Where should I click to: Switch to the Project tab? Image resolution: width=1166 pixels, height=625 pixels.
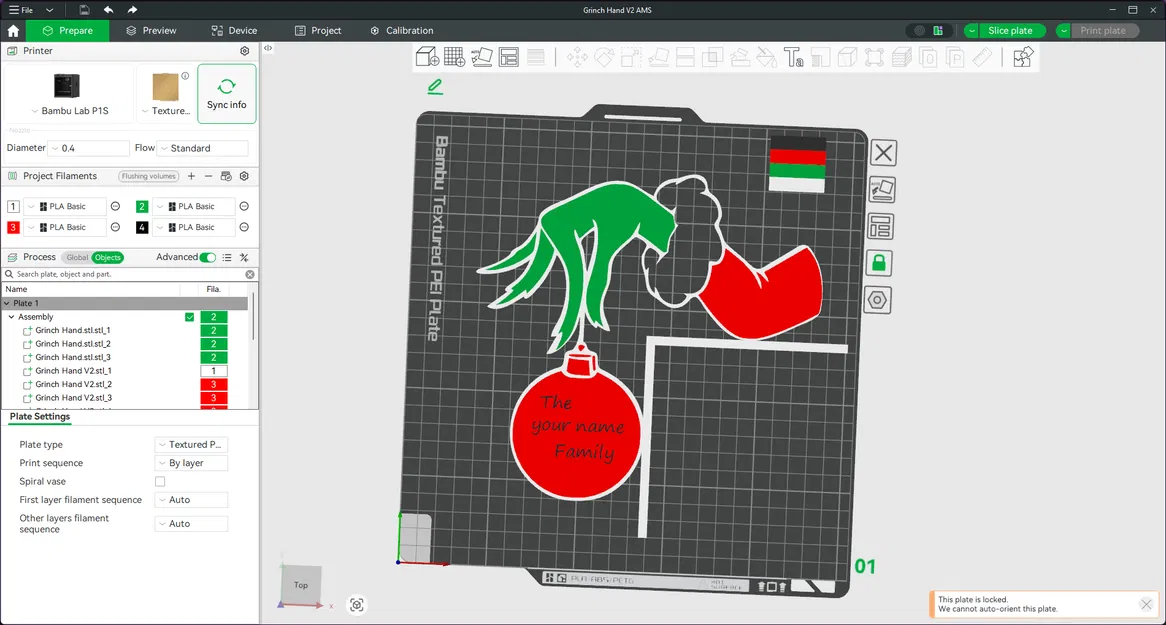(318, 31)
